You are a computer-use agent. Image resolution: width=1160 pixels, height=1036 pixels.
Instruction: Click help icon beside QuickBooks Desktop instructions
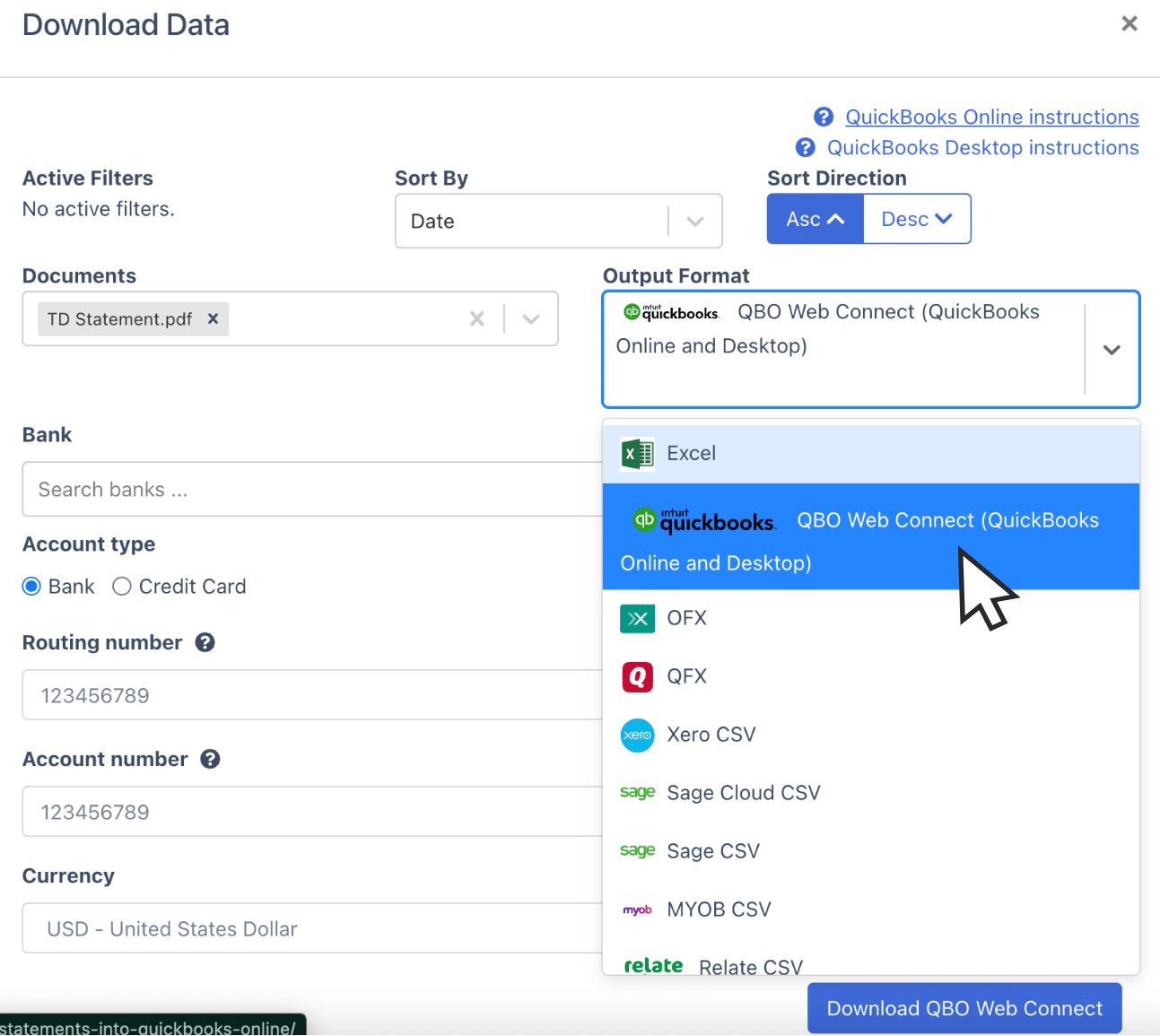(806, 147)
